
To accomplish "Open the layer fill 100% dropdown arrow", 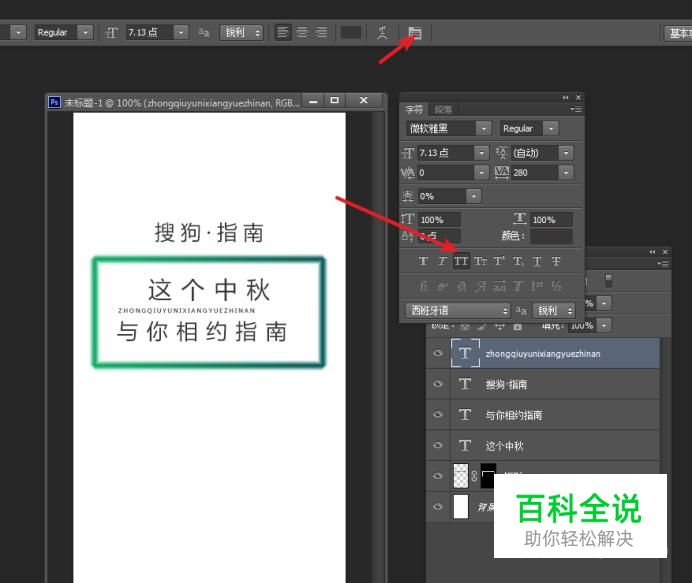I will [604, 326].
